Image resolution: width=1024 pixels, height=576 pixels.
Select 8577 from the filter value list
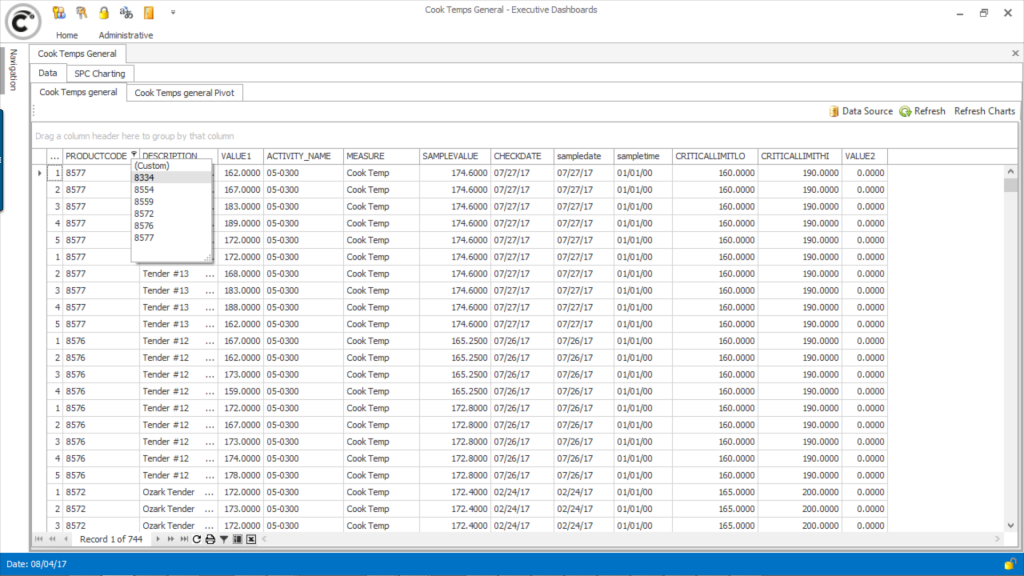click(x=146, y=238)
